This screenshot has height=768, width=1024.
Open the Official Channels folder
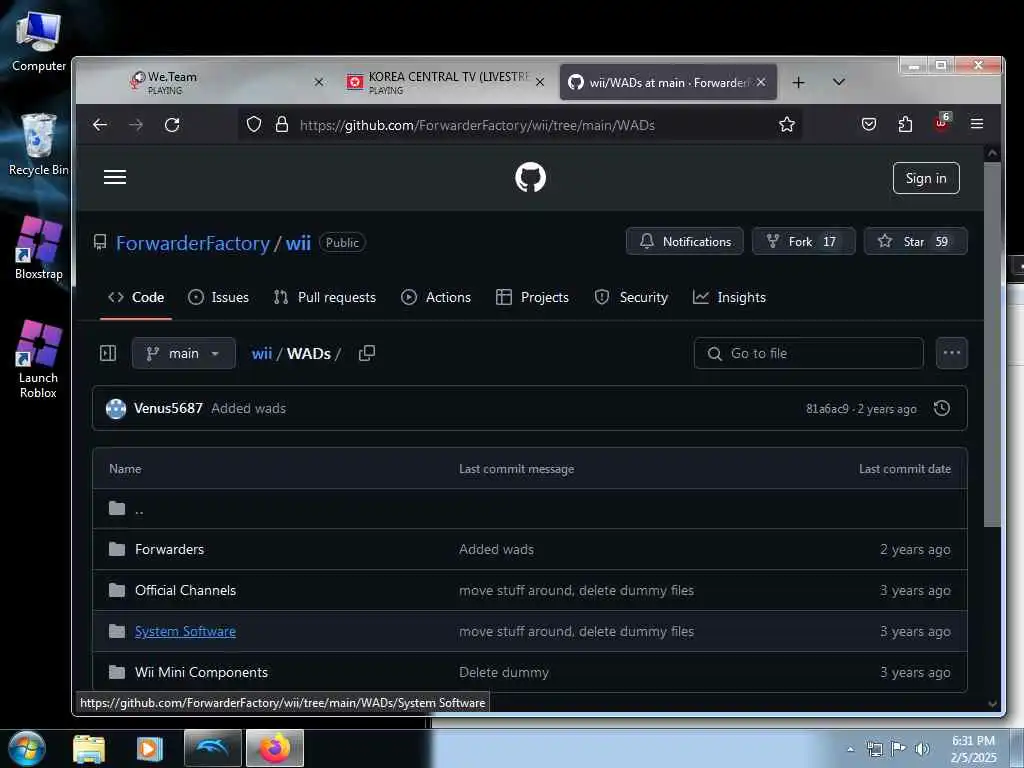tap(185, 590)
